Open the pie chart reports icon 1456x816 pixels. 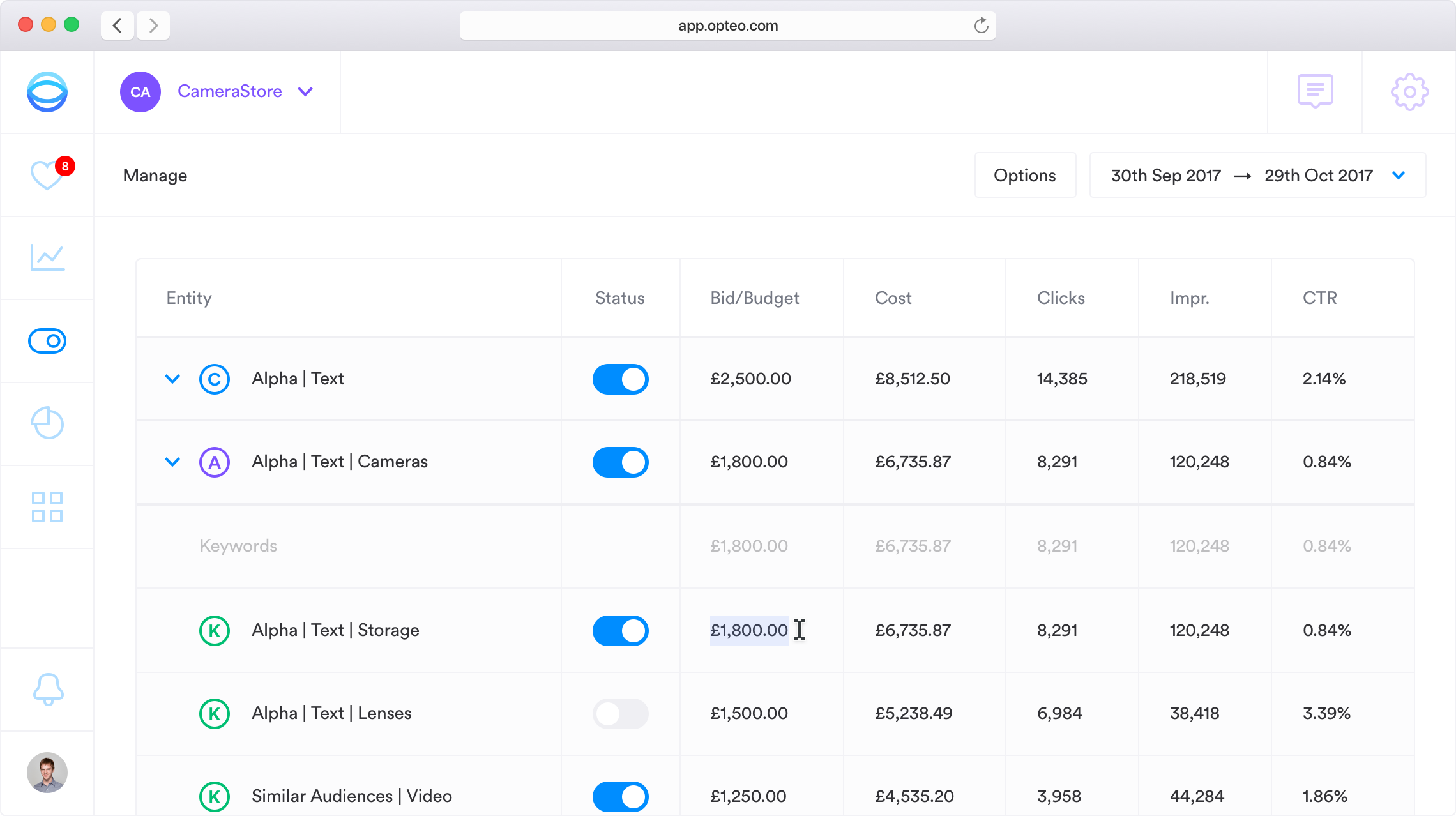47,423
